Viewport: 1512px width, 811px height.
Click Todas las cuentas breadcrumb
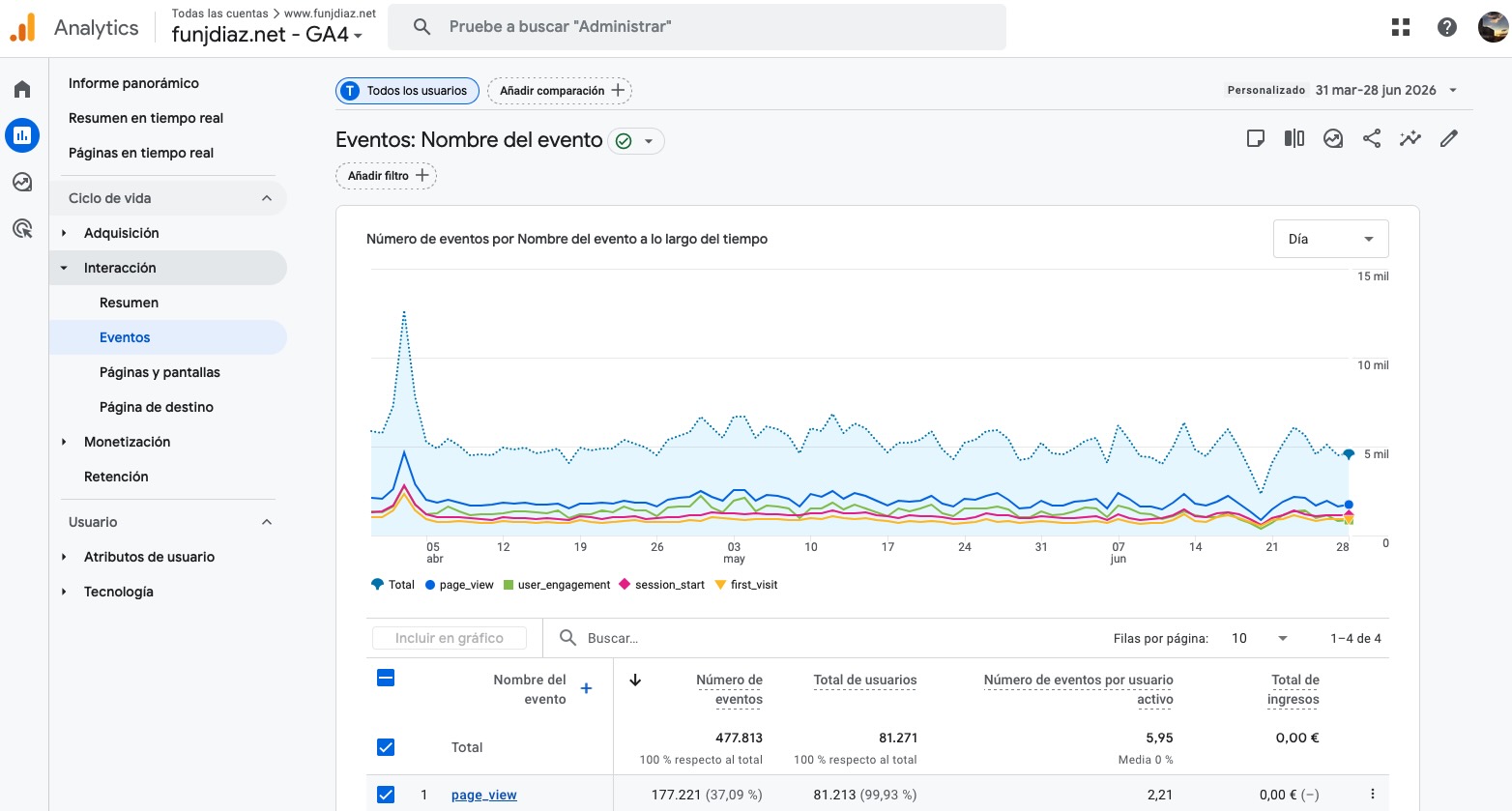220,14
